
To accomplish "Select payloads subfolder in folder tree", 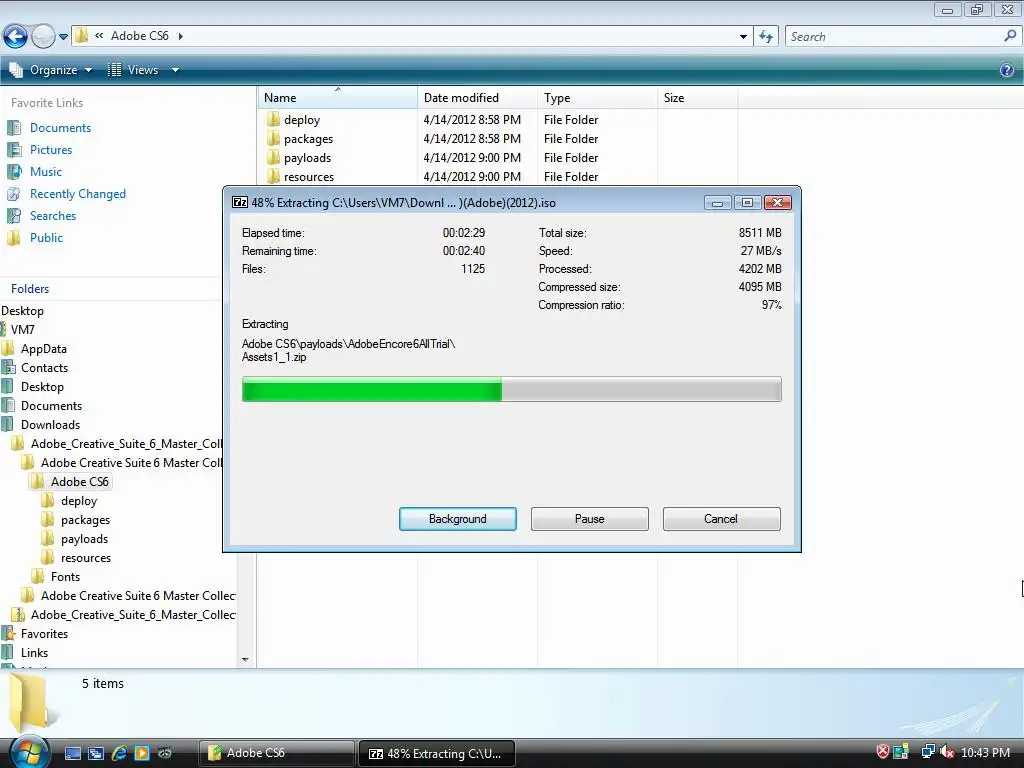I will [x=84, y=539].
